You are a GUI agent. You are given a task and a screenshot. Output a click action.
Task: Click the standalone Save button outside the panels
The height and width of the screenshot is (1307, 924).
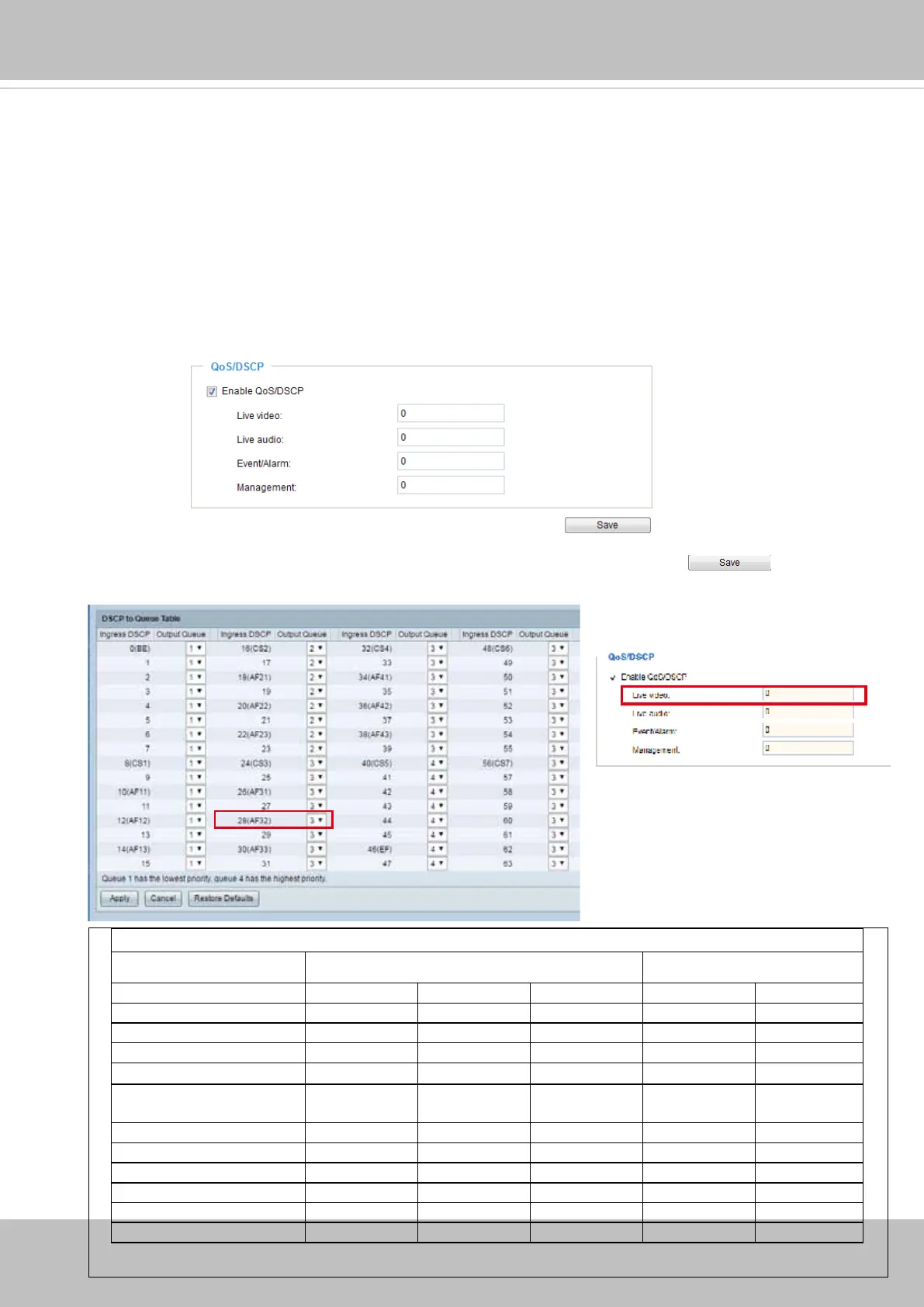tap(729, 563)
